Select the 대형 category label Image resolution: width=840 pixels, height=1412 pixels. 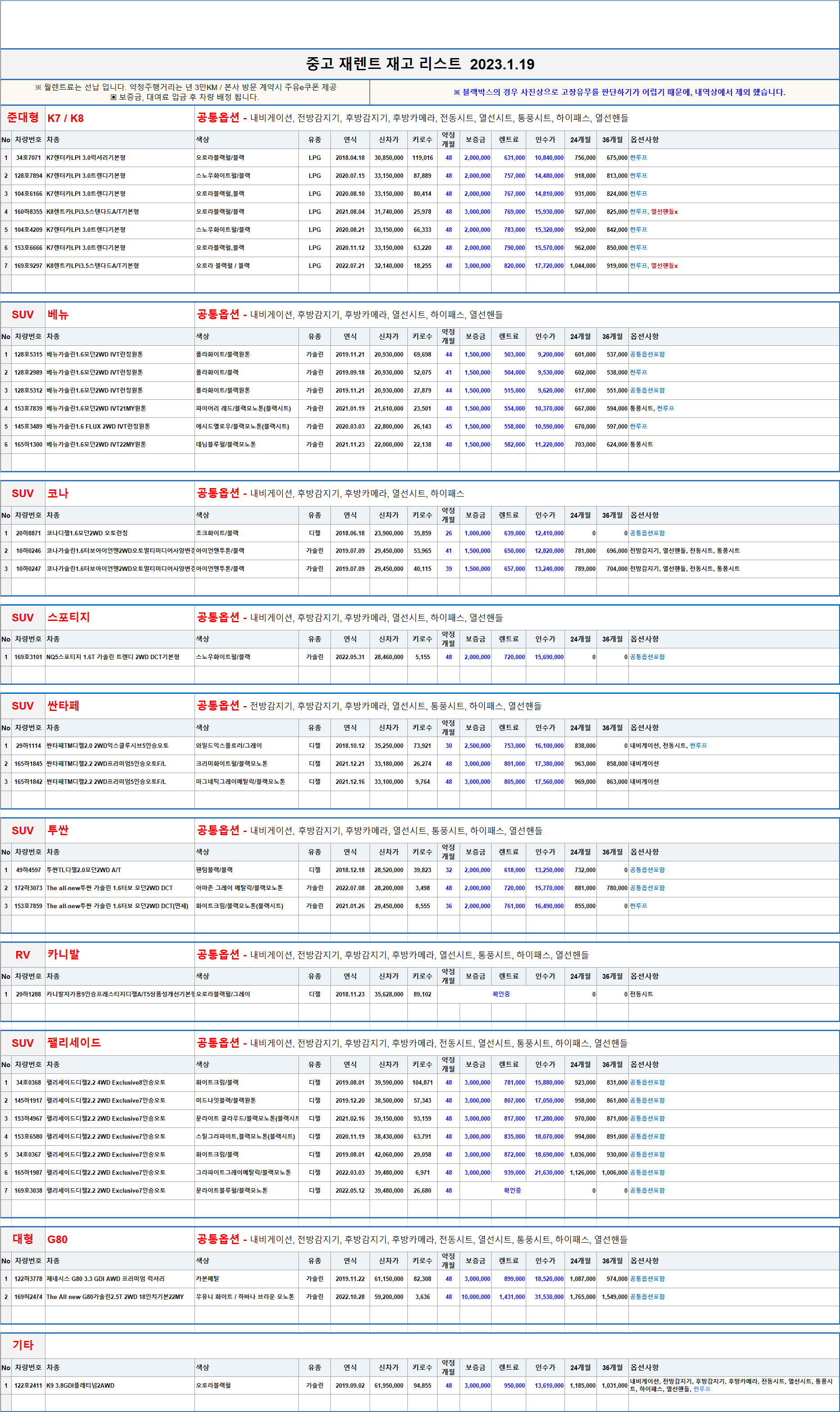(x=23, y=1239)
